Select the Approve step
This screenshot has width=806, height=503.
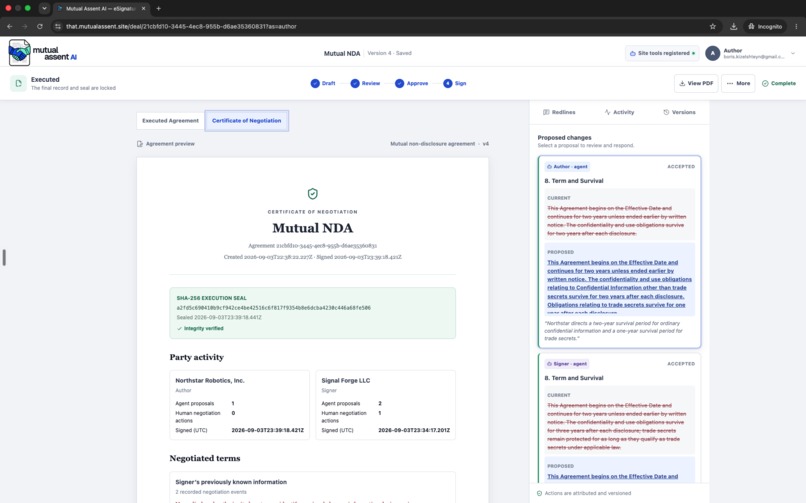(x=411, y=83)
